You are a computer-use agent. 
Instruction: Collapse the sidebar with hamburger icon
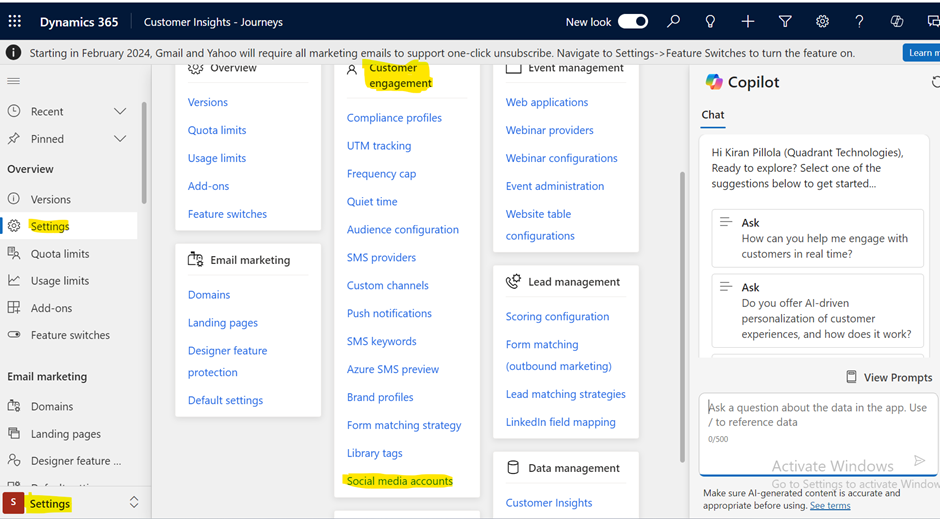13,81
